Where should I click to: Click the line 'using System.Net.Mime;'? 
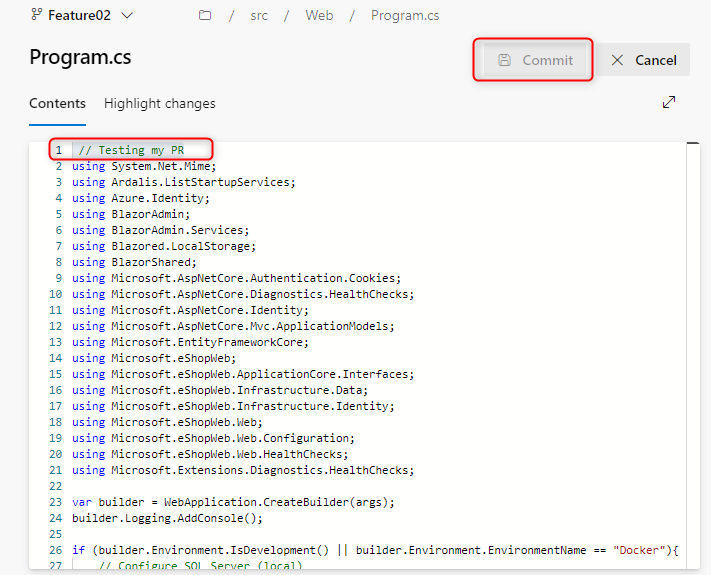[x=144, y=166]
